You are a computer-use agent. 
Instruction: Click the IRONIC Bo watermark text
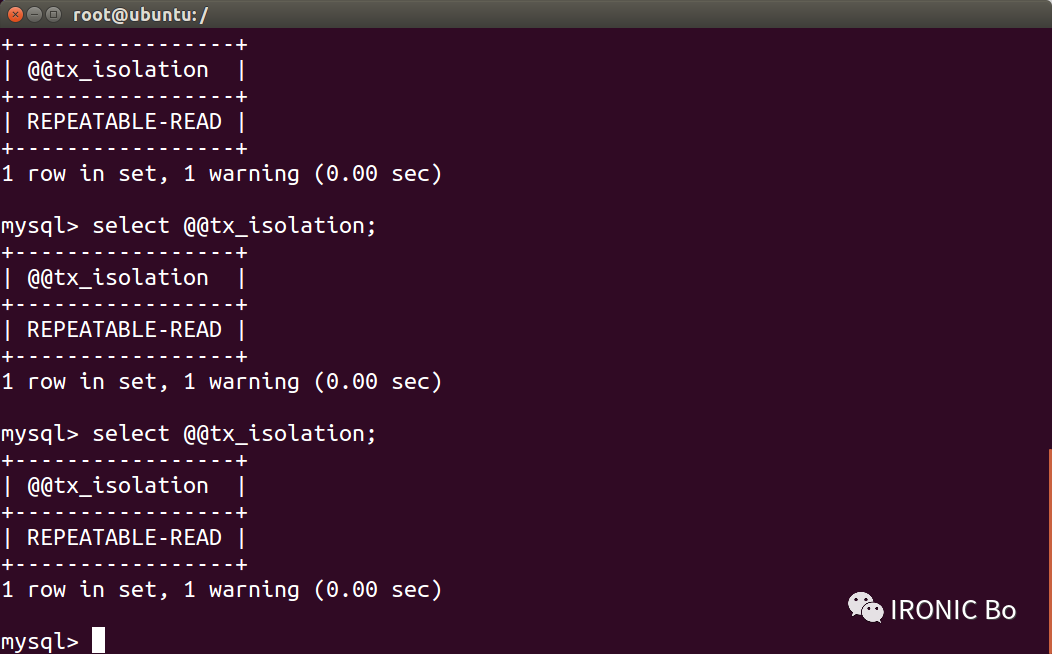(953, 610)
